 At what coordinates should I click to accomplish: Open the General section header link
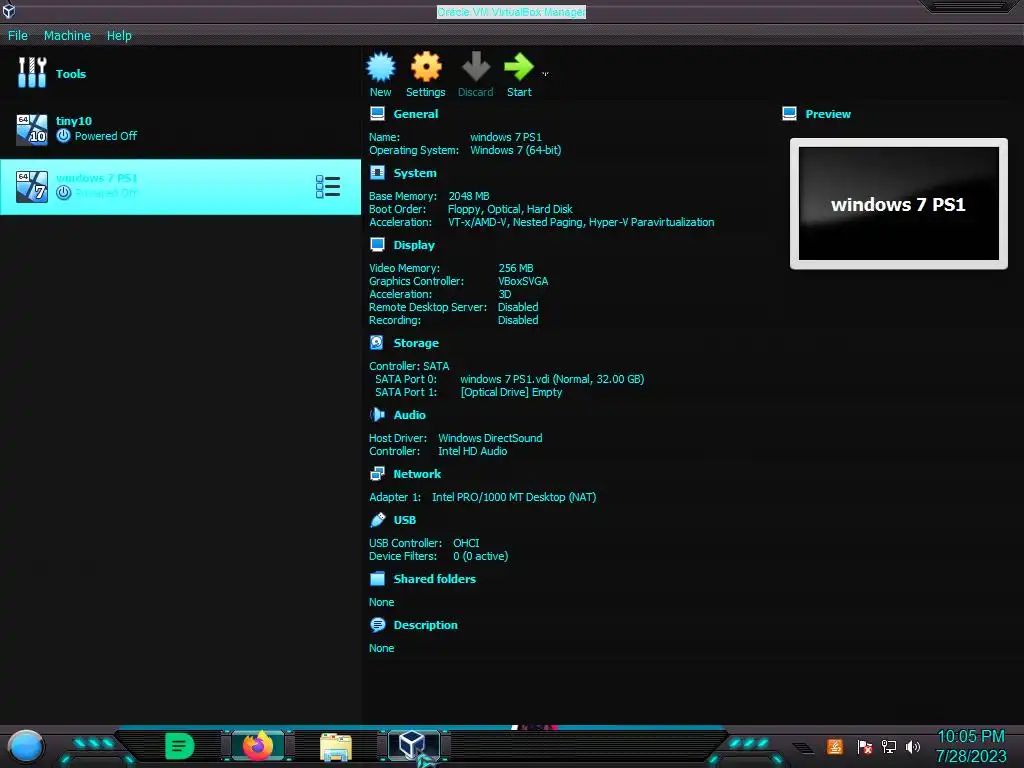[x=415, y=114]
